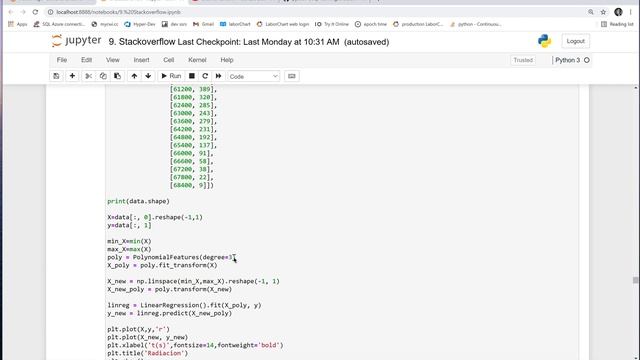640x360 pixels.
Task: Save notebook with the floppy disk icon
Action: pos(56,76)
